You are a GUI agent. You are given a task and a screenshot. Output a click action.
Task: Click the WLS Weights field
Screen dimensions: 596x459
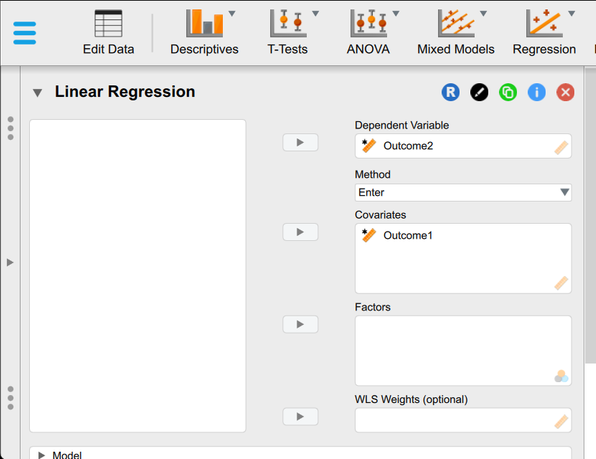[463, 420]
